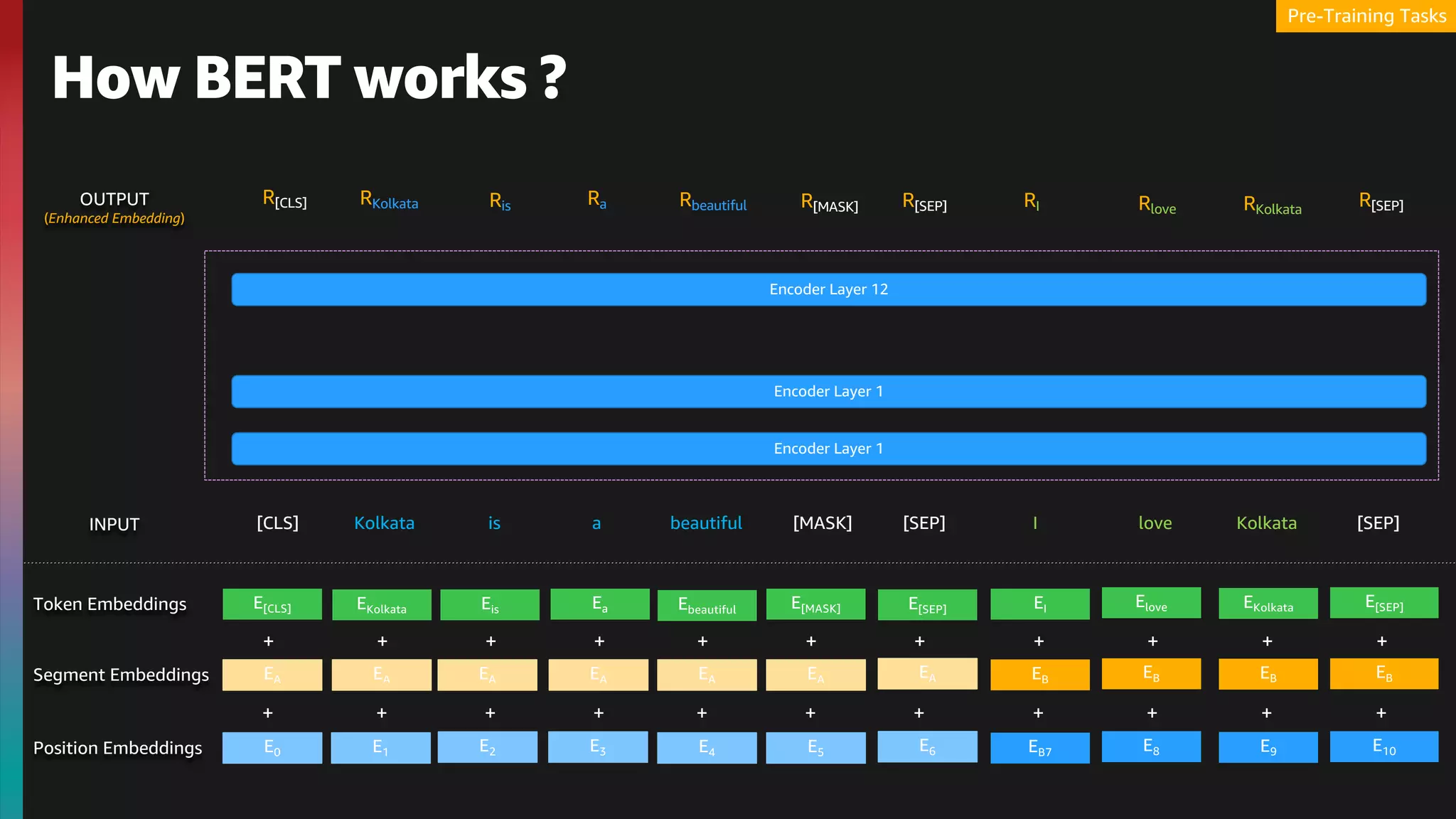The image size is (1456, 819).
Task: Click the EB7 position embedding box
Action: tap(1039, 747)
